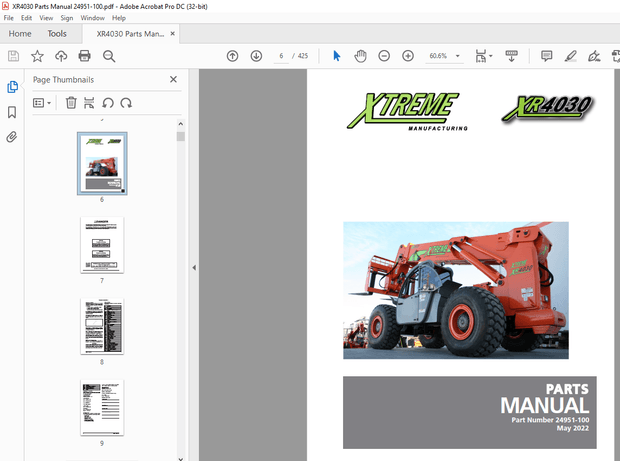
Task: Zoom in with plus icon
Action: pyautogui.click(x=408, y=56)
